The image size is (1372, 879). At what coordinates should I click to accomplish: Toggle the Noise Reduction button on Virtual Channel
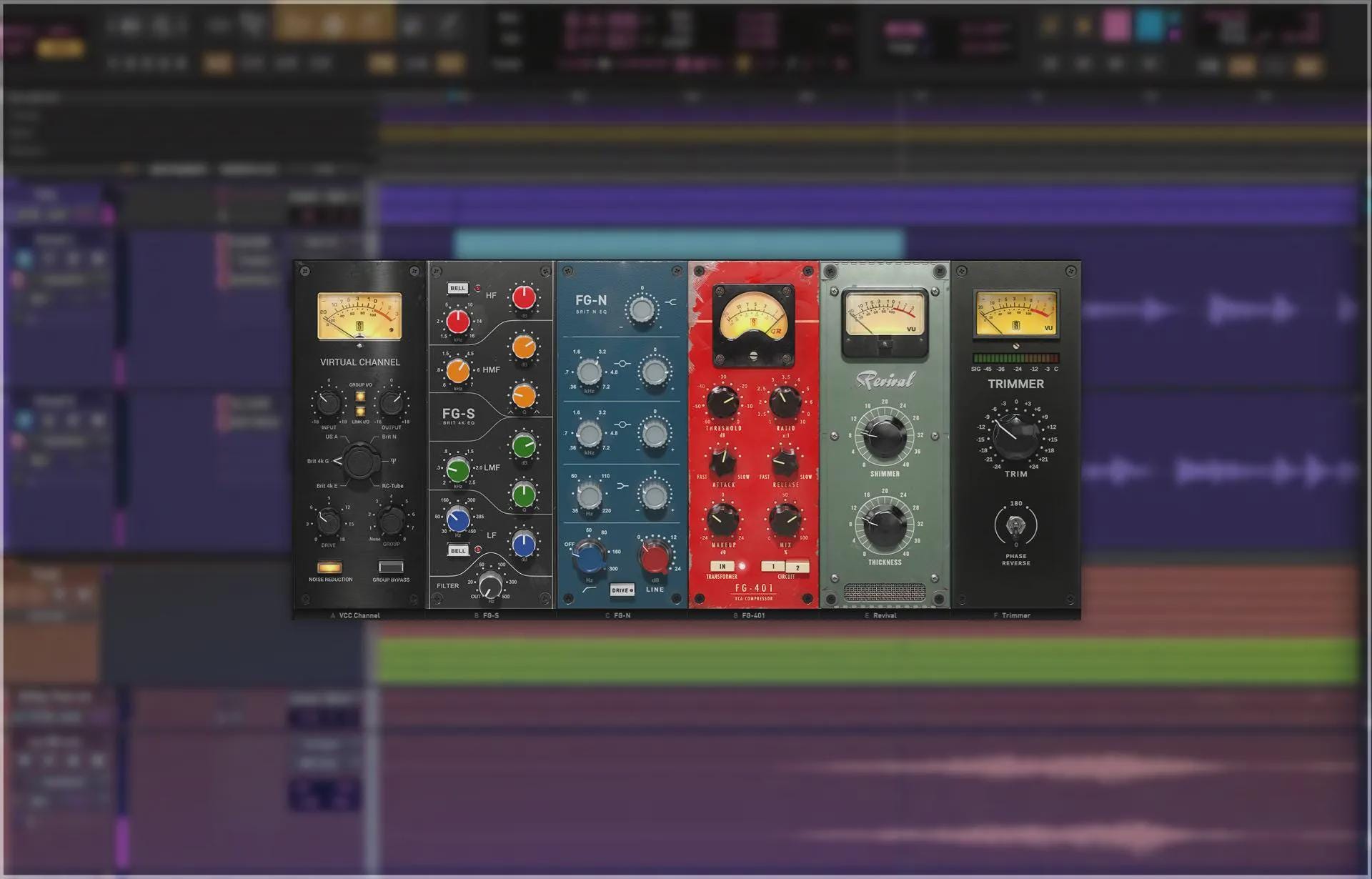click(329, 567)
